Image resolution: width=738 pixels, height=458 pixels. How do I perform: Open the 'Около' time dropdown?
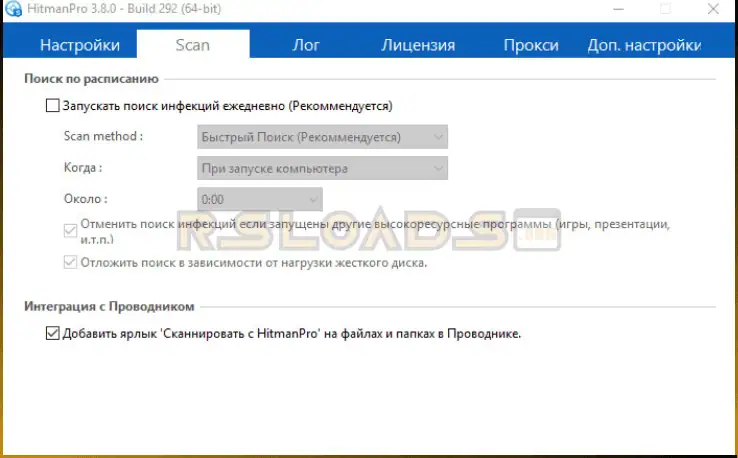click(260, 199)
